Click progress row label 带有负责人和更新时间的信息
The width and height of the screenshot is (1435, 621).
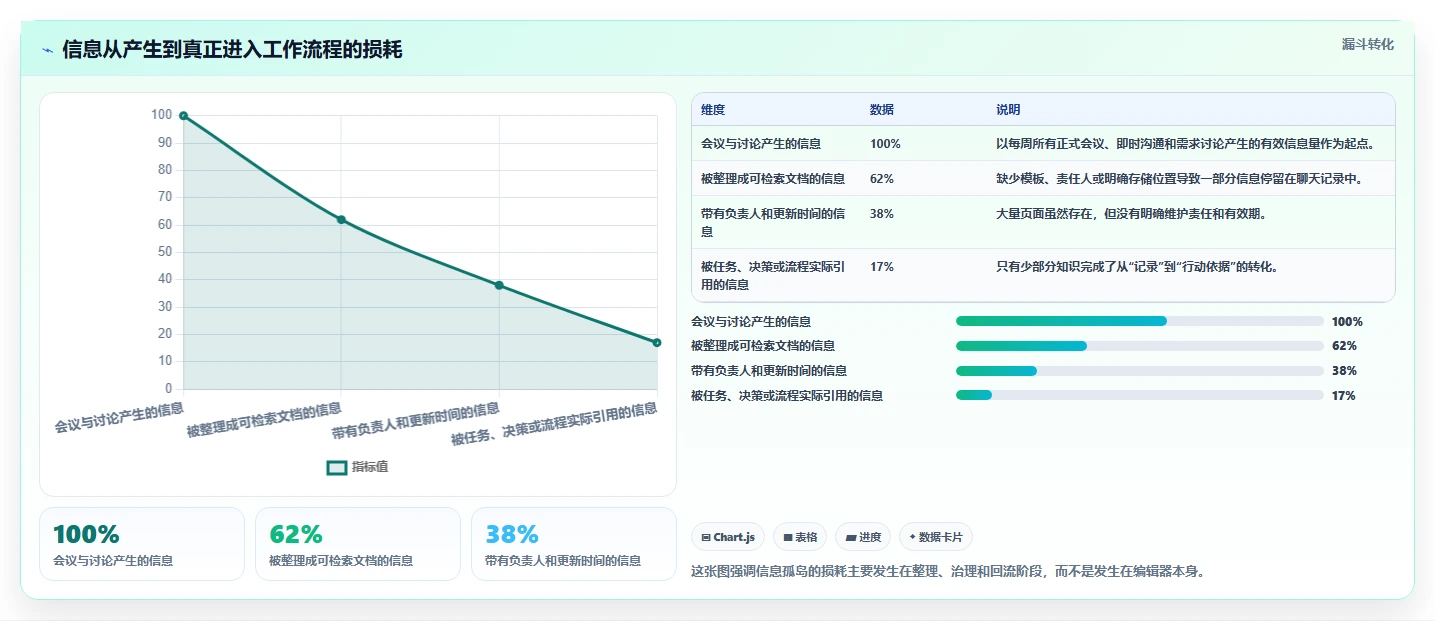click(769, 370)
